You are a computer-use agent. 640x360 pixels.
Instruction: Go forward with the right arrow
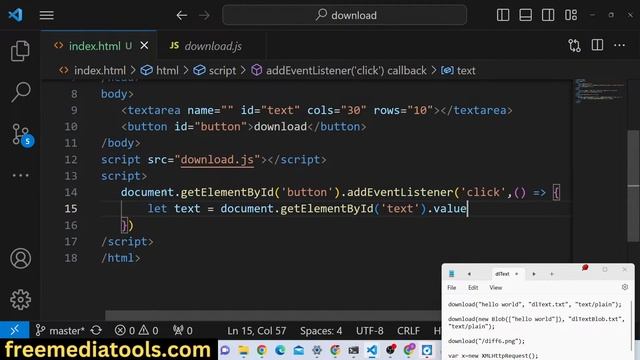[204, 16]
